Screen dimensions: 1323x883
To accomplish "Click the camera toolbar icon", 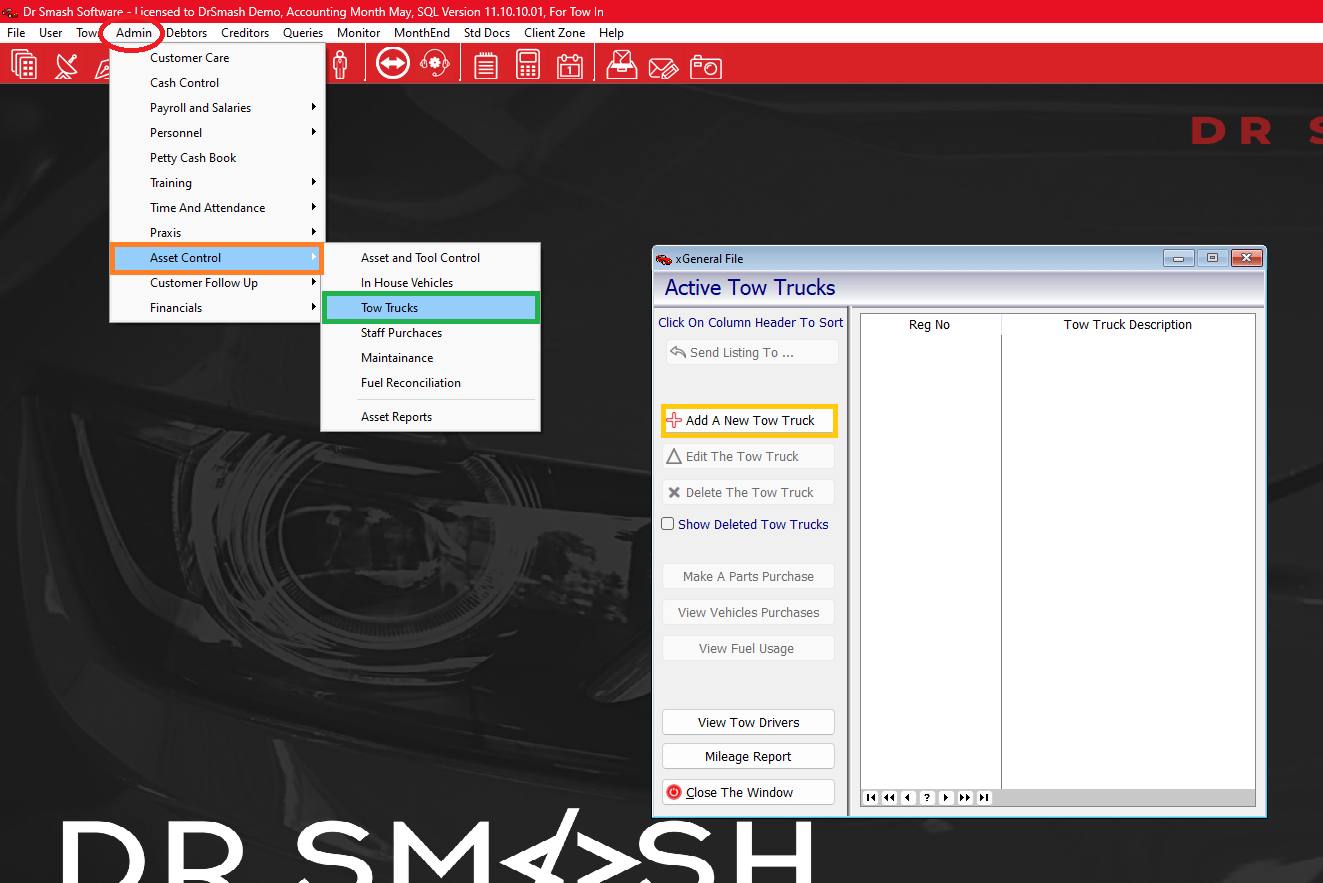I will 706,63.
